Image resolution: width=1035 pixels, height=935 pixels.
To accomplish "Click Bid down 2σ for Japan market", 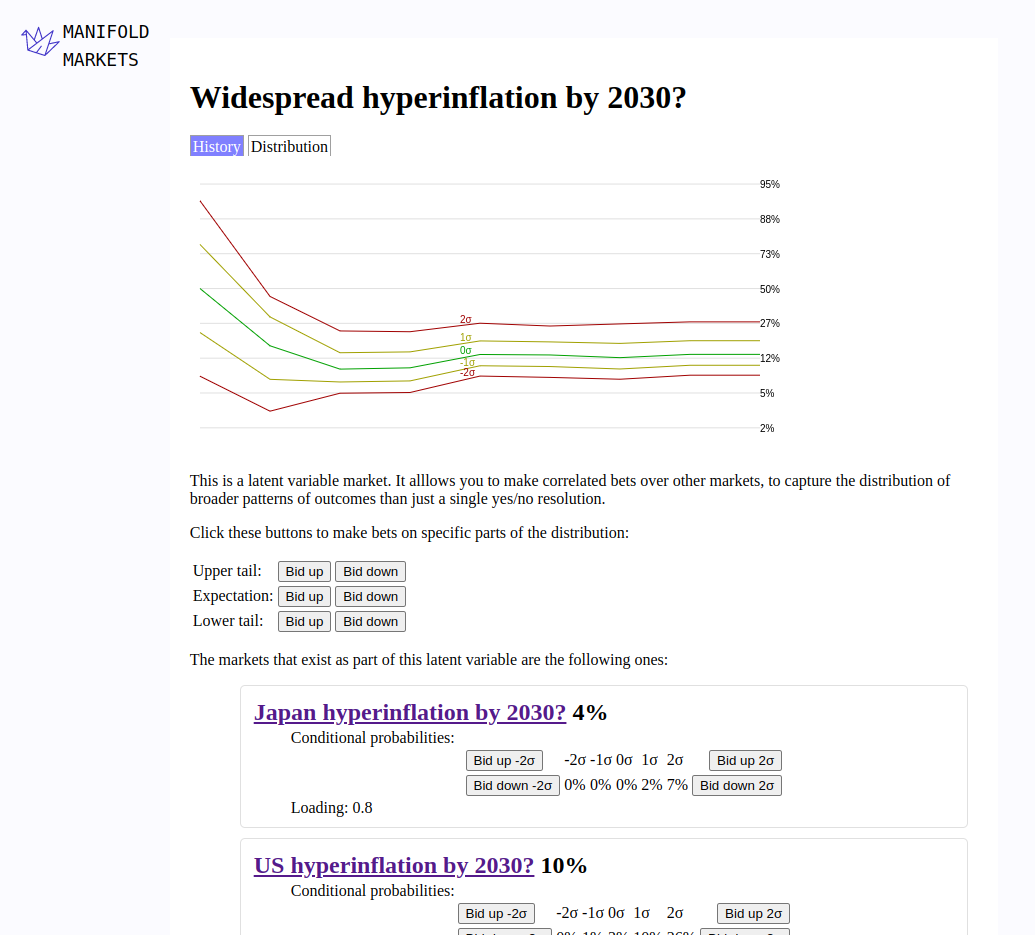I will 737,786.
